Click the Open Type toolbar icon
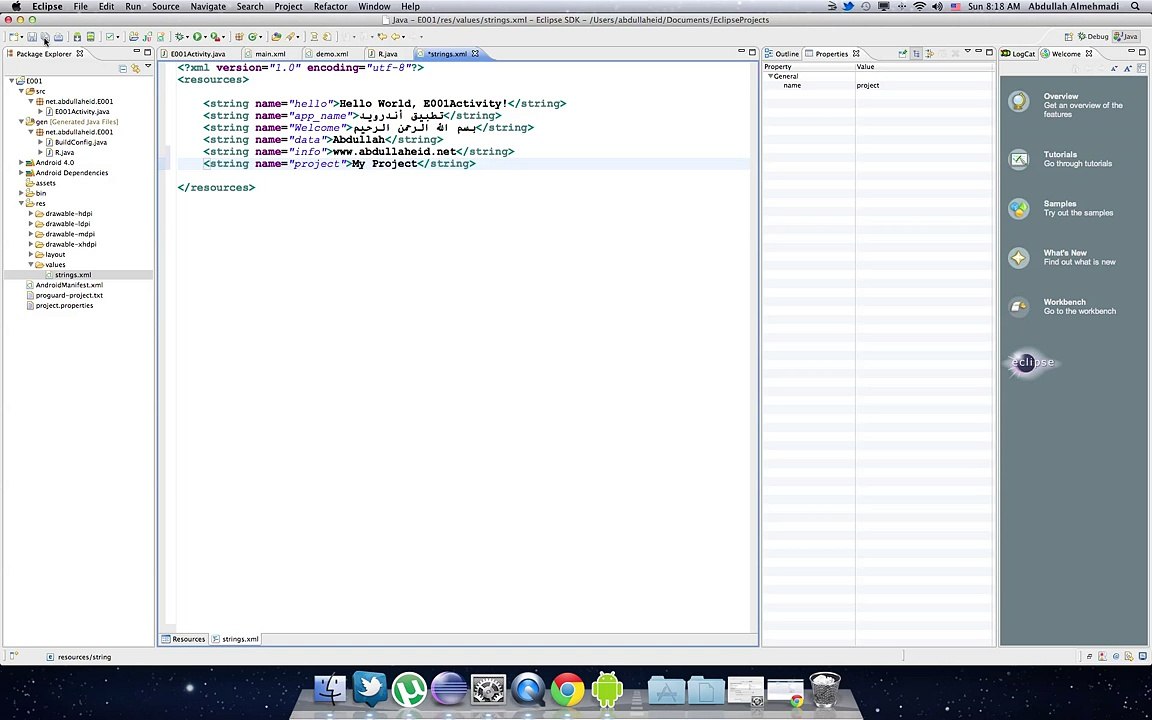The width and height of the screenshot is (1152, 720). (x=276, y=37)
